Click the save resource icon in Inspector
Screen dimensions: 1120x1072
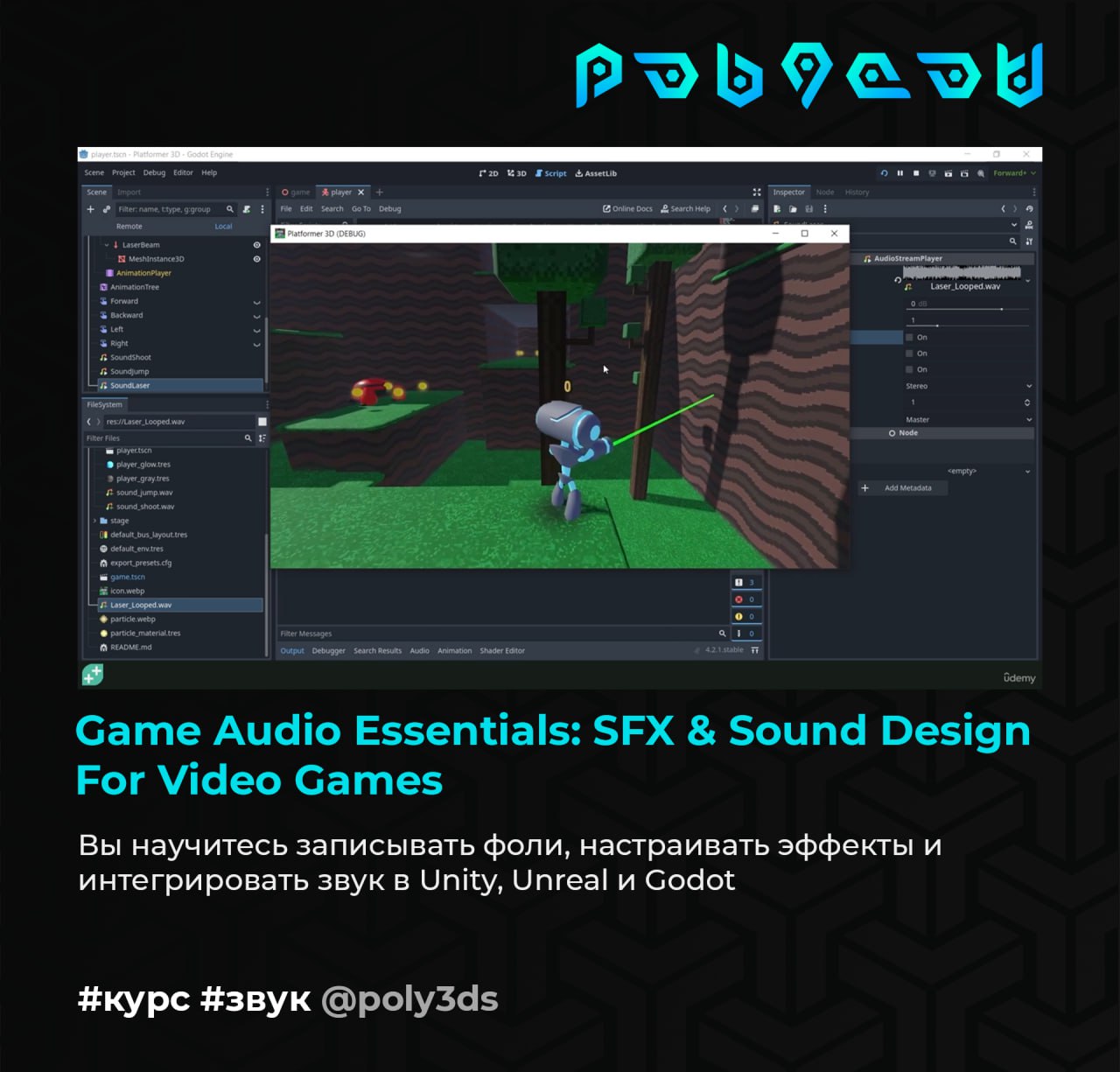point(809,209)
